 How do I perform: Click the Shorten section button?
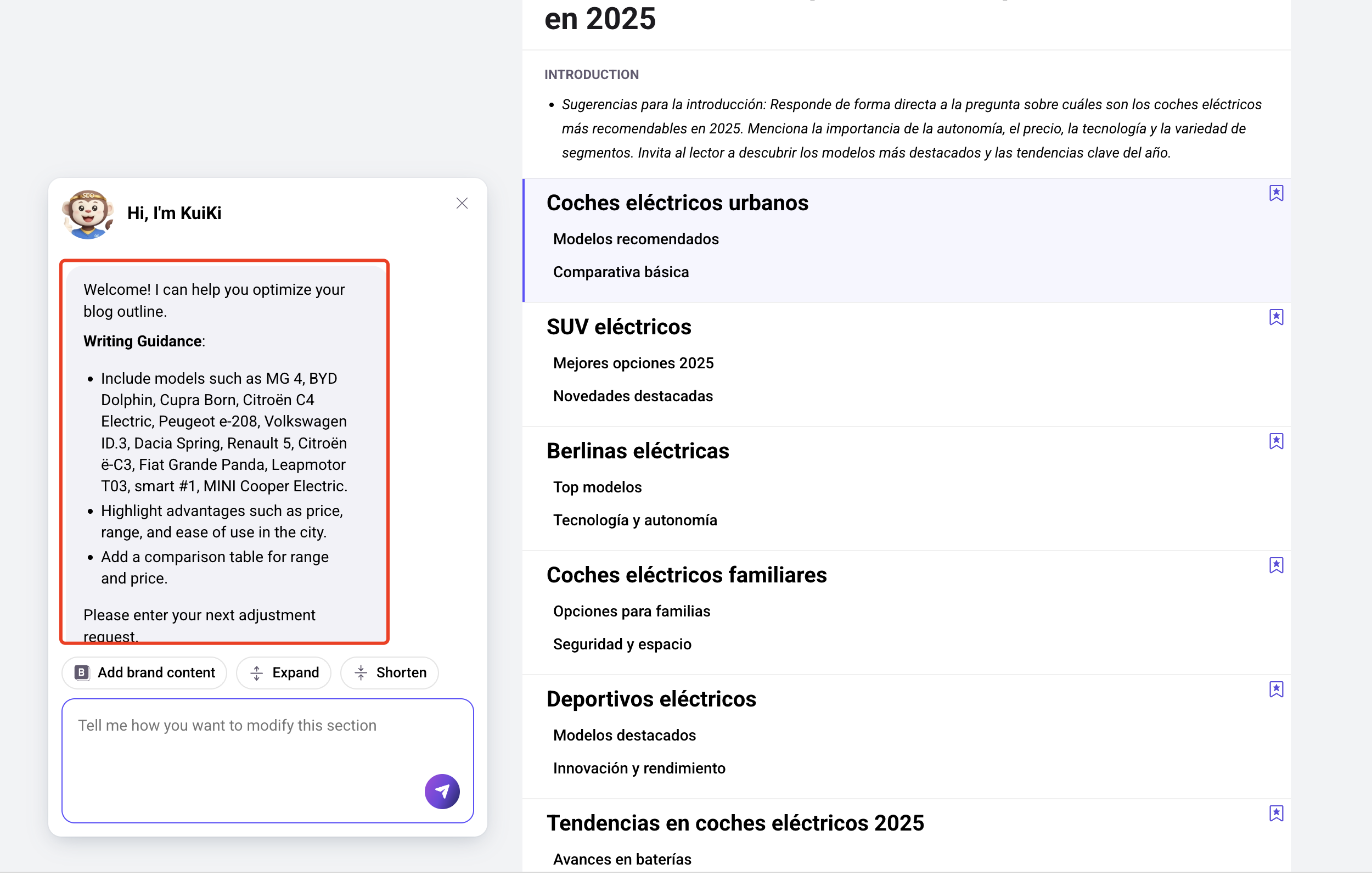pos(390,674)
